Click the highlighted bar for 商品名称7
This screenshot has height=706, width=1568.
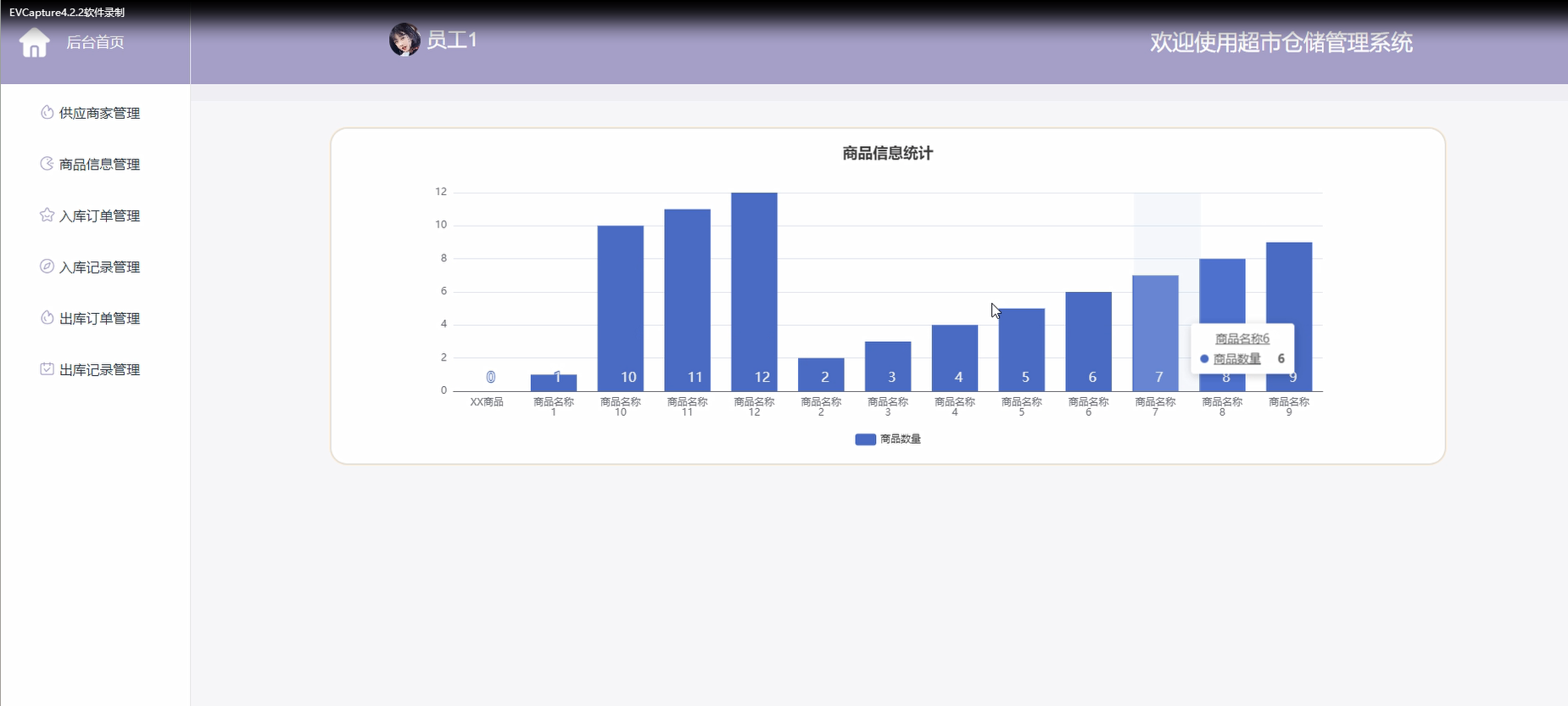tap(1155, 333)
